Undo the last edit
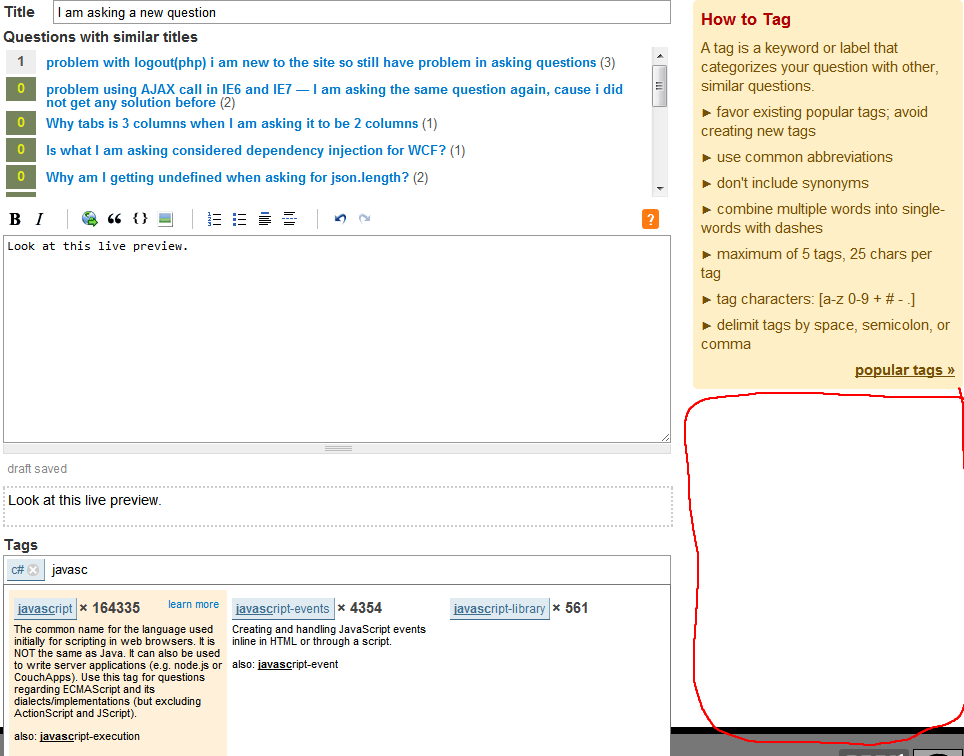Viewport: 964px width, 756px height. coord(340,219)
